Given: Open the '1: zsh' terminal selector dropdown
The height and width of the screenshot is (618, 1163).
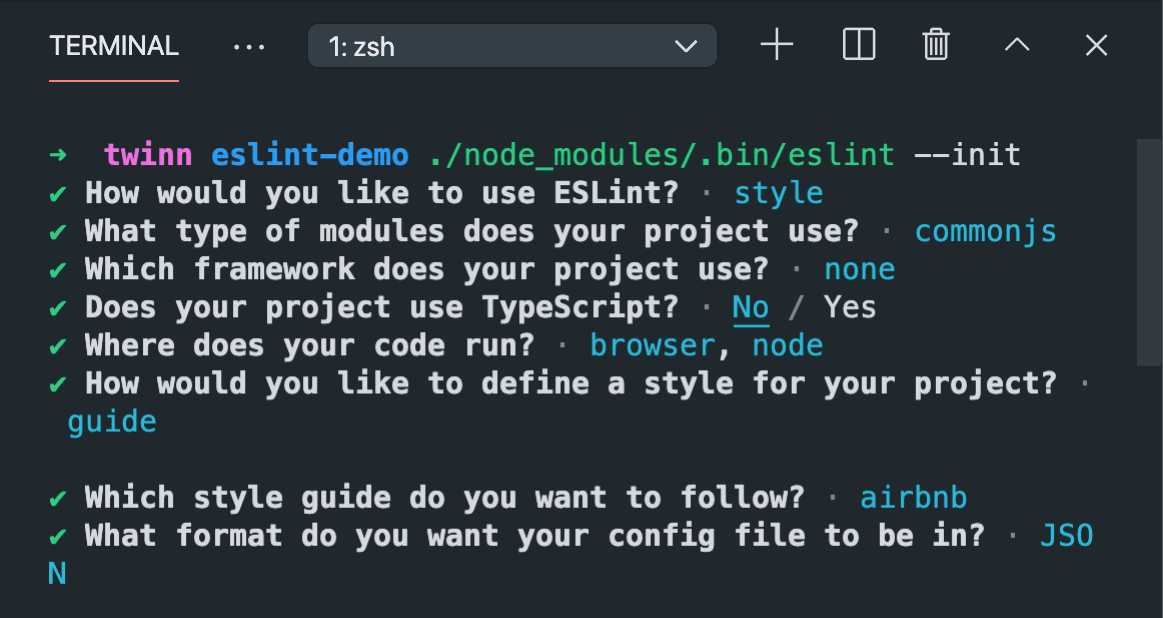Looking at the screenshot, I should pyautogui.click(x=513, y=46).
